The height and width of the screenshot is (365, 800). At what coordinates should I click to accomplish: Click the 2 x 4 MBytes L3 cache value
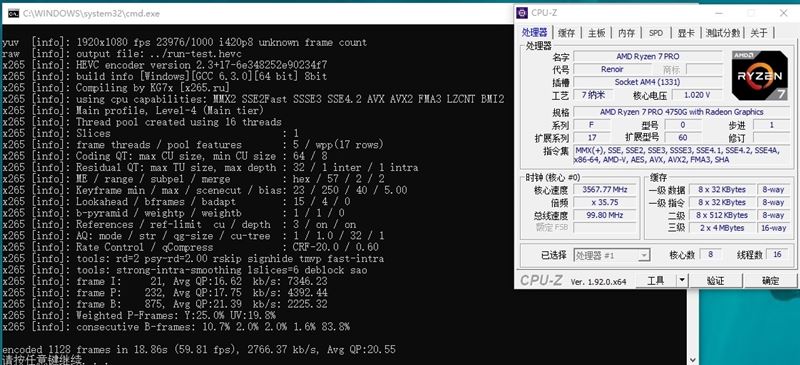(x=721, y=228)
